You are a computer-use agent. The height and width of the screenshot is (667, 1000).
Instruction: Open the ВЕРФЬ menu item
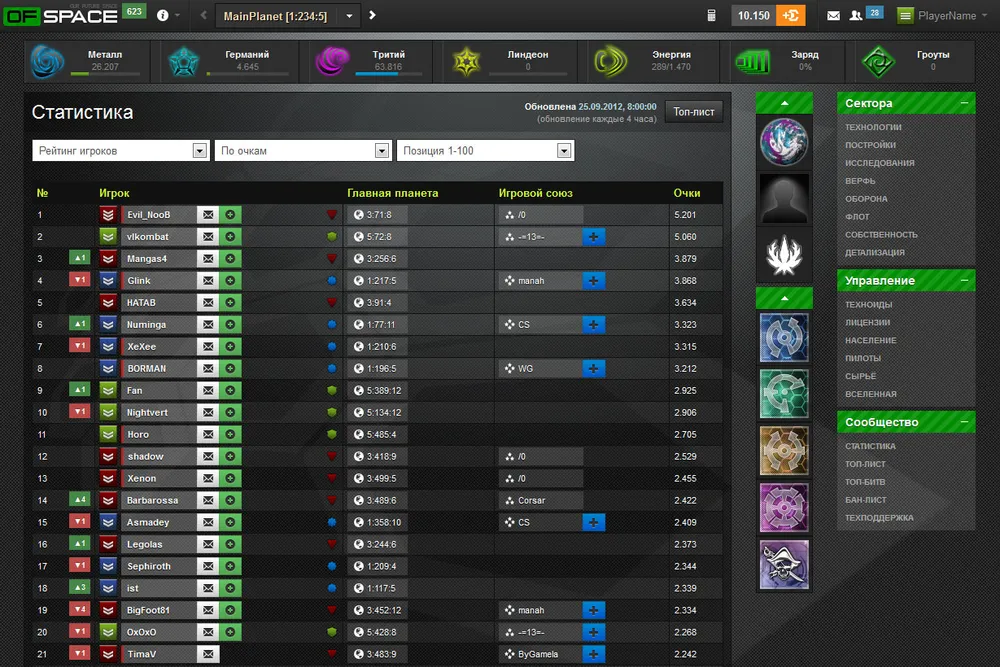[x=860, y=181]
